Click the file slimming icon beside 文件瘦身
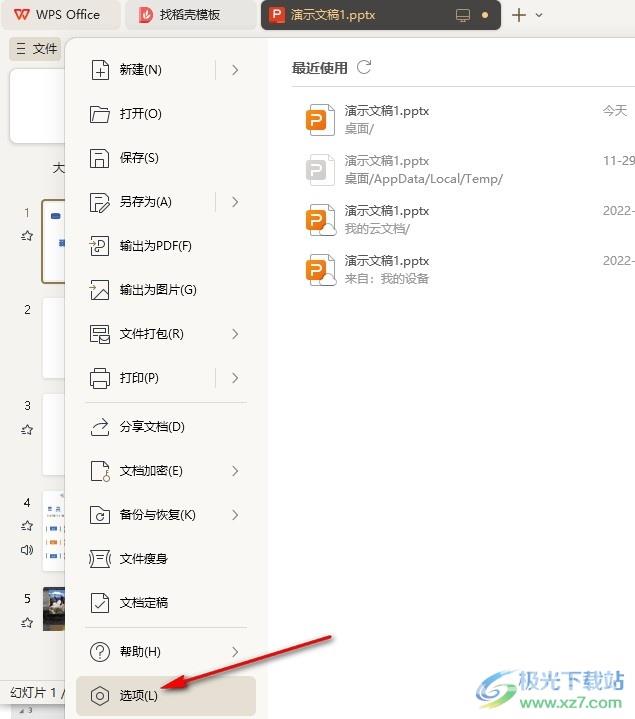This screenshot has width=635, height=719. pos(99,559)
